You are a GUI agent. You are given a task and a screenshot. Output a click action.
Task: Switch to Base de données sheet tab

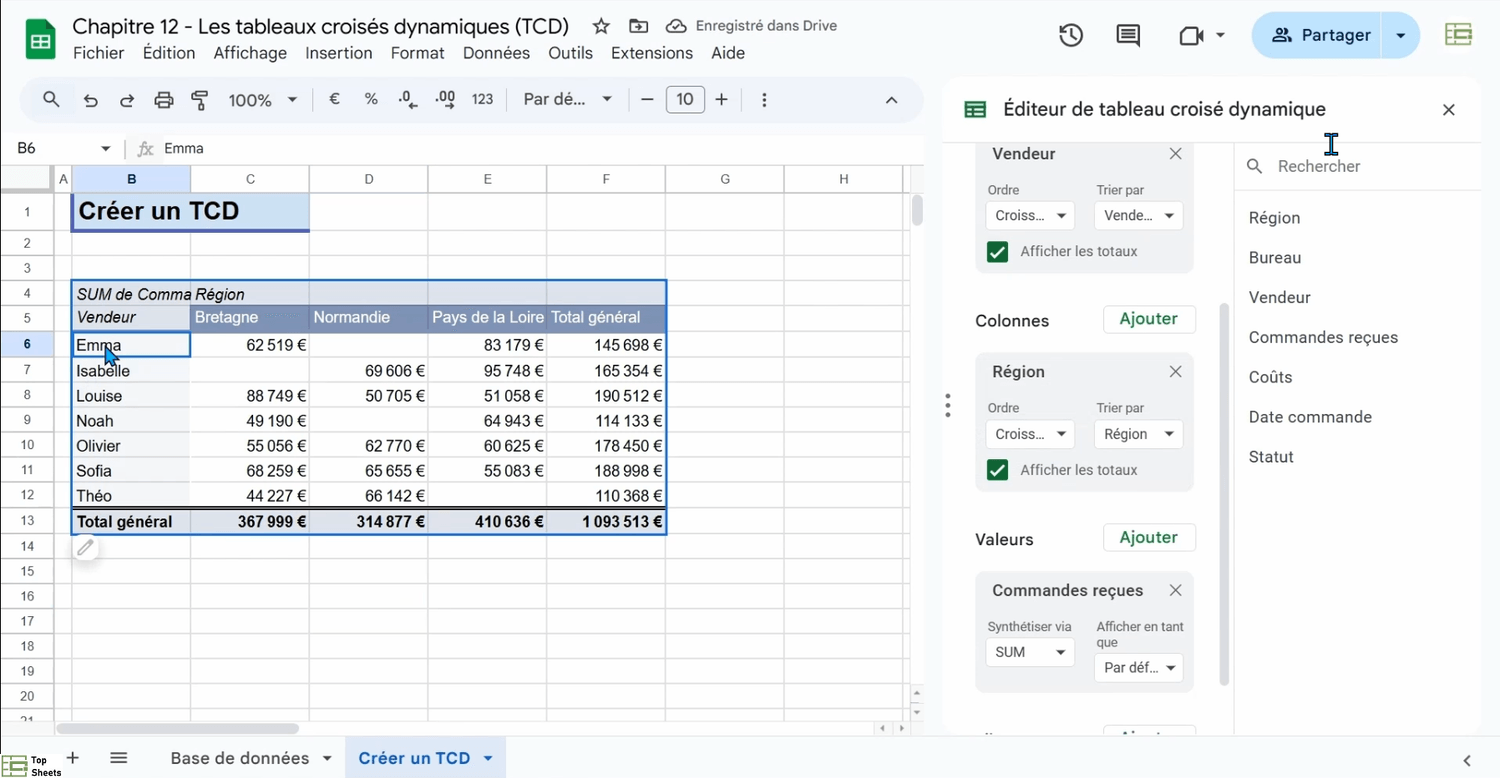point(240,758)
